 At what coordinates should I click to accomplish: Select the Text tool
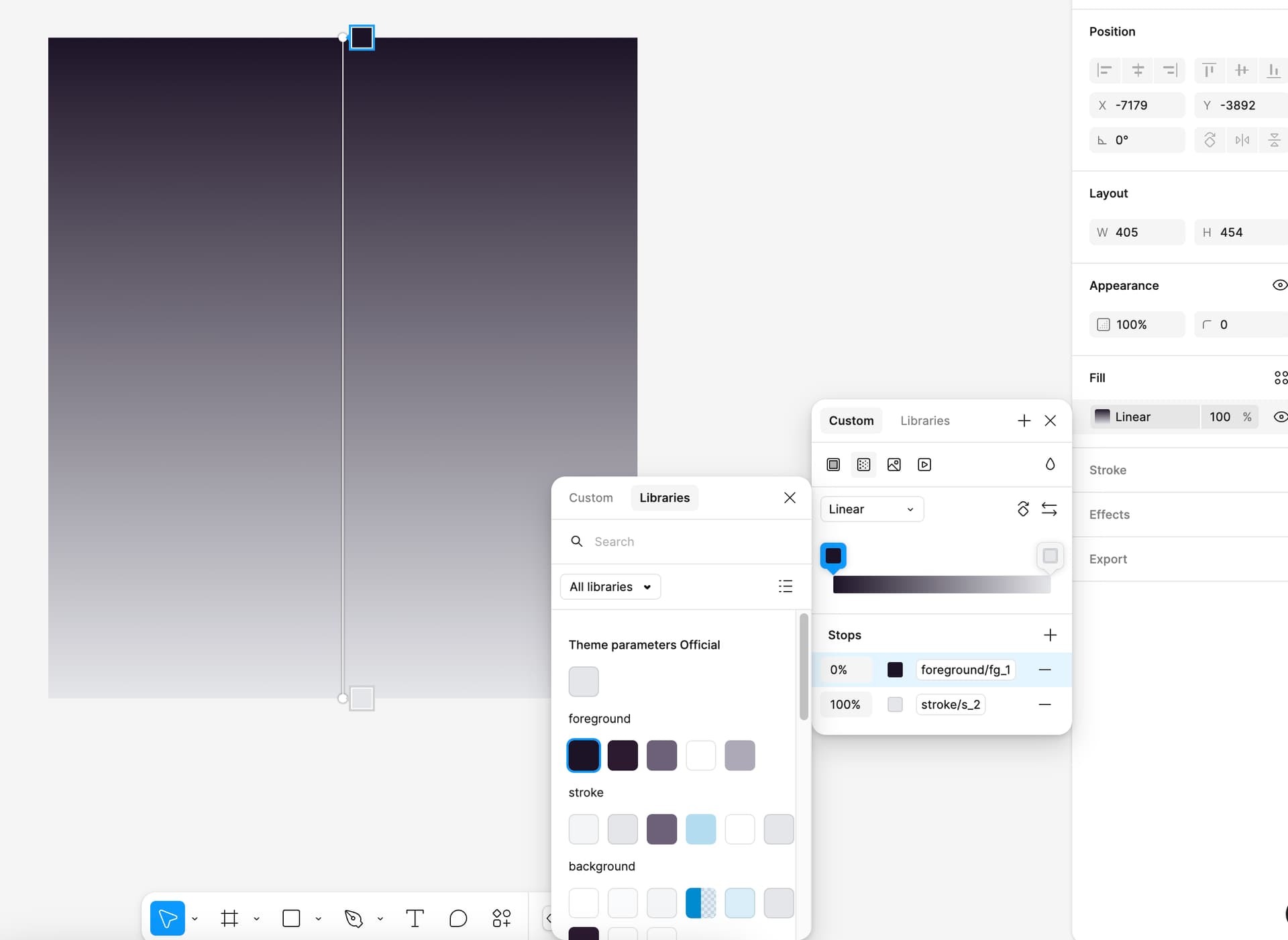(415, 917)
